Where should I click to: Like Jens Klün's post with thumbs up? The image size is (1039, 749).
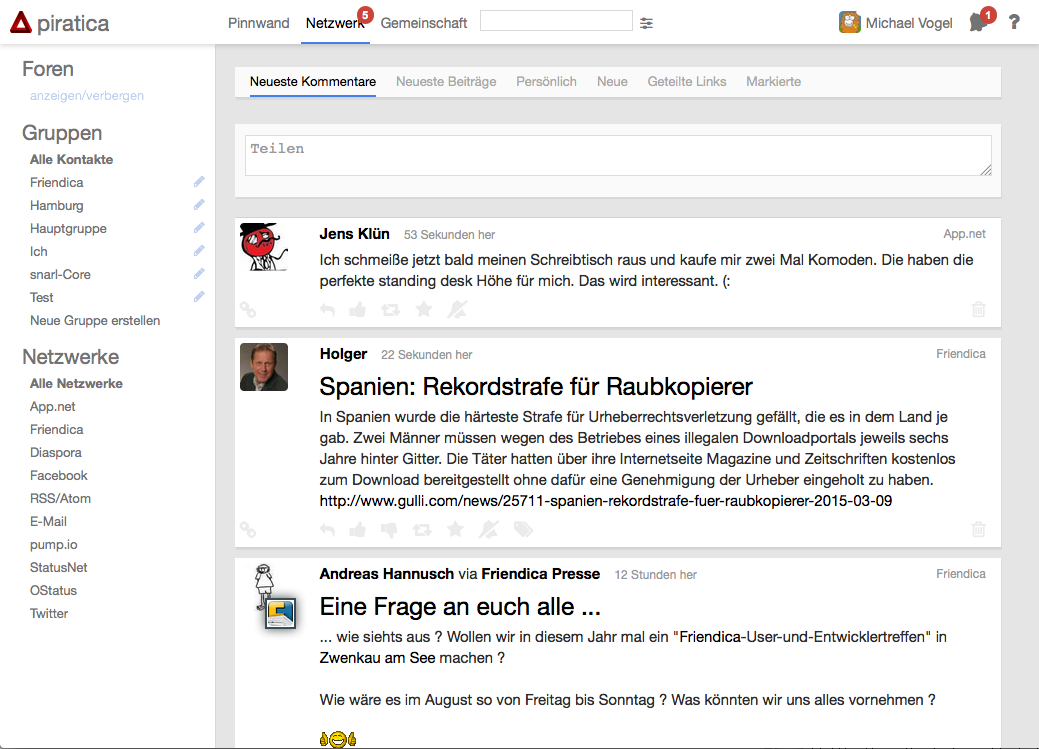(x=358, y=310)
